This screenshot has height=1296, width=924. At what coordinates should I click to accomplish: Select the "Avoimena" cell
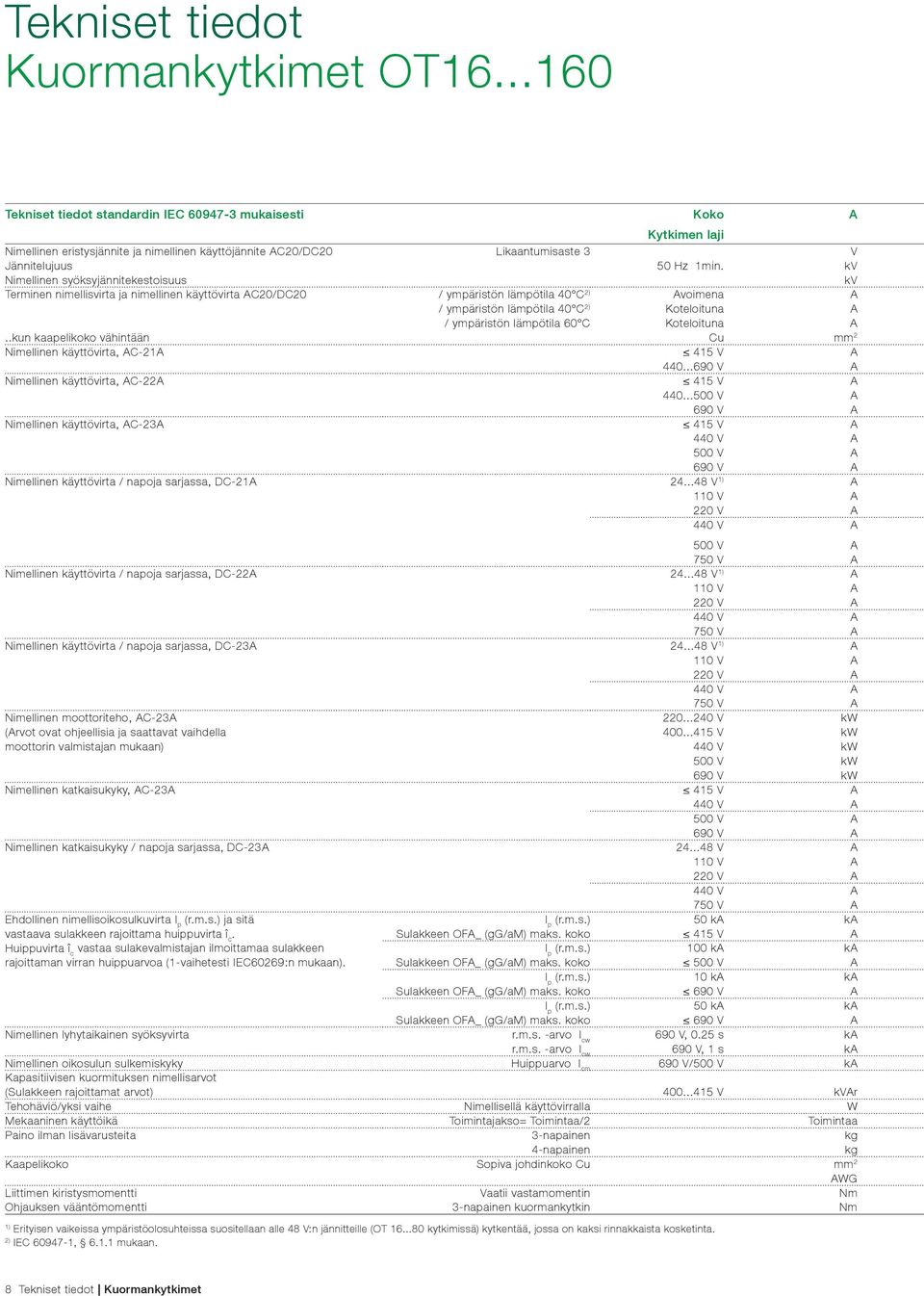click(x=698, y=295)
